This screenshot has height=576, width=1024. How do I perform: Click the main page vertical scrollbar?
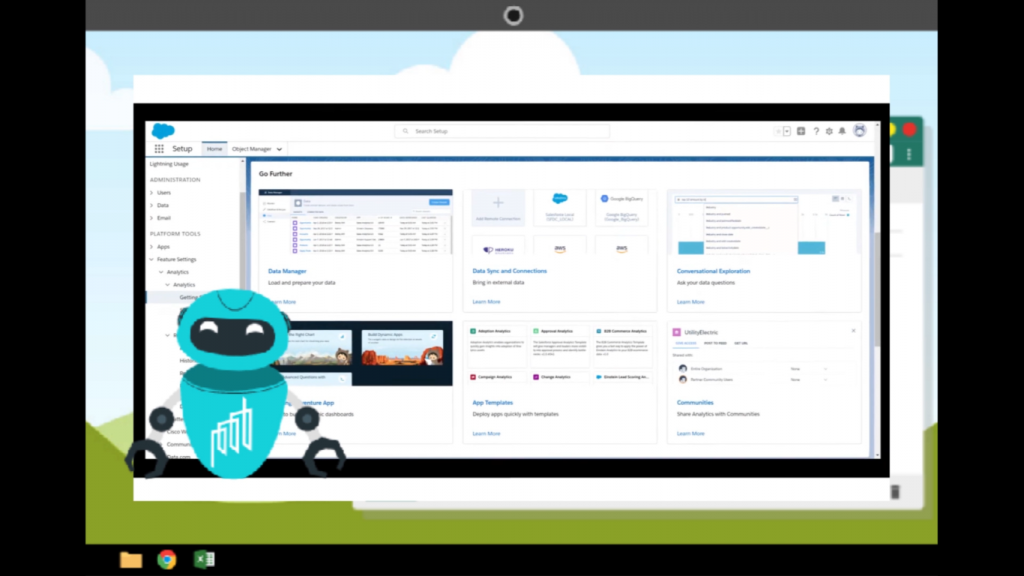(877, 289)
